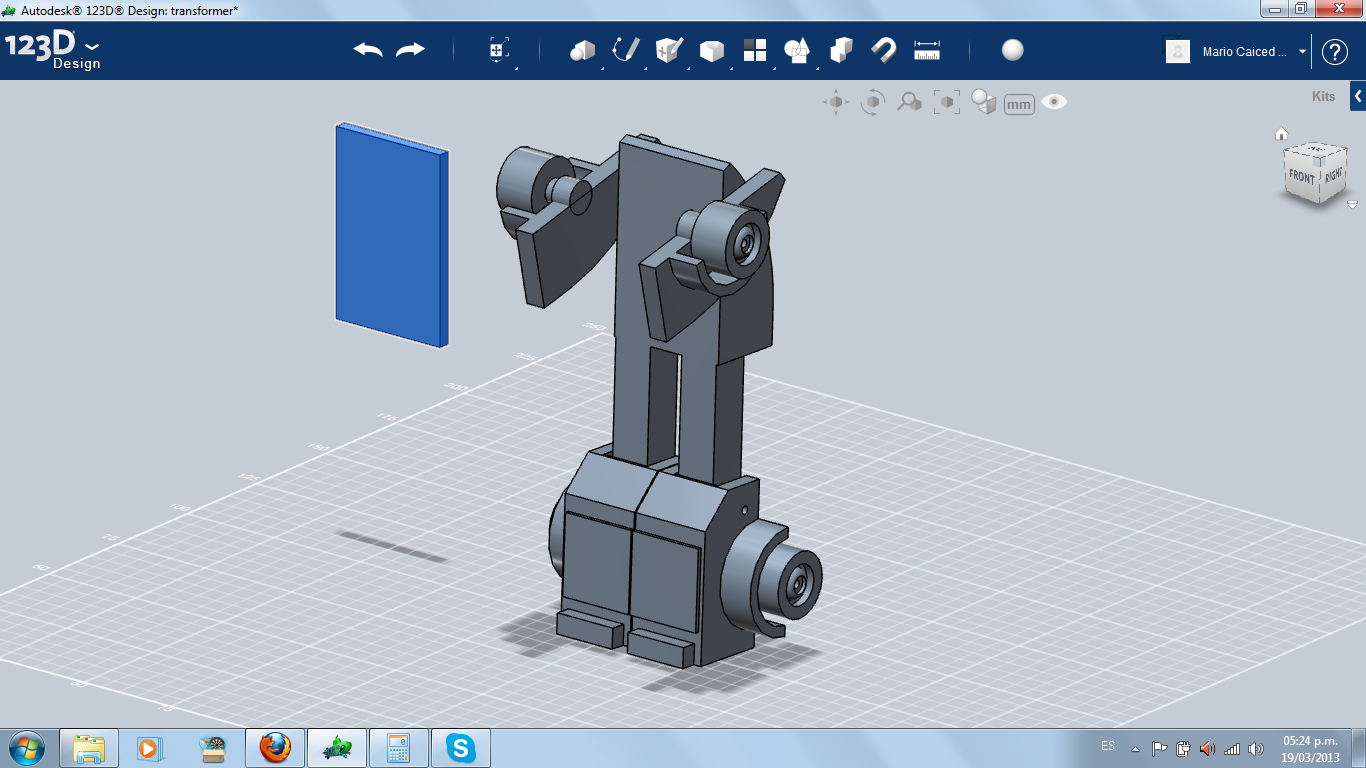Screen dimensions: 1366x768
Task: Open Firefox from the taskbar
Action: tap(275, 748)
